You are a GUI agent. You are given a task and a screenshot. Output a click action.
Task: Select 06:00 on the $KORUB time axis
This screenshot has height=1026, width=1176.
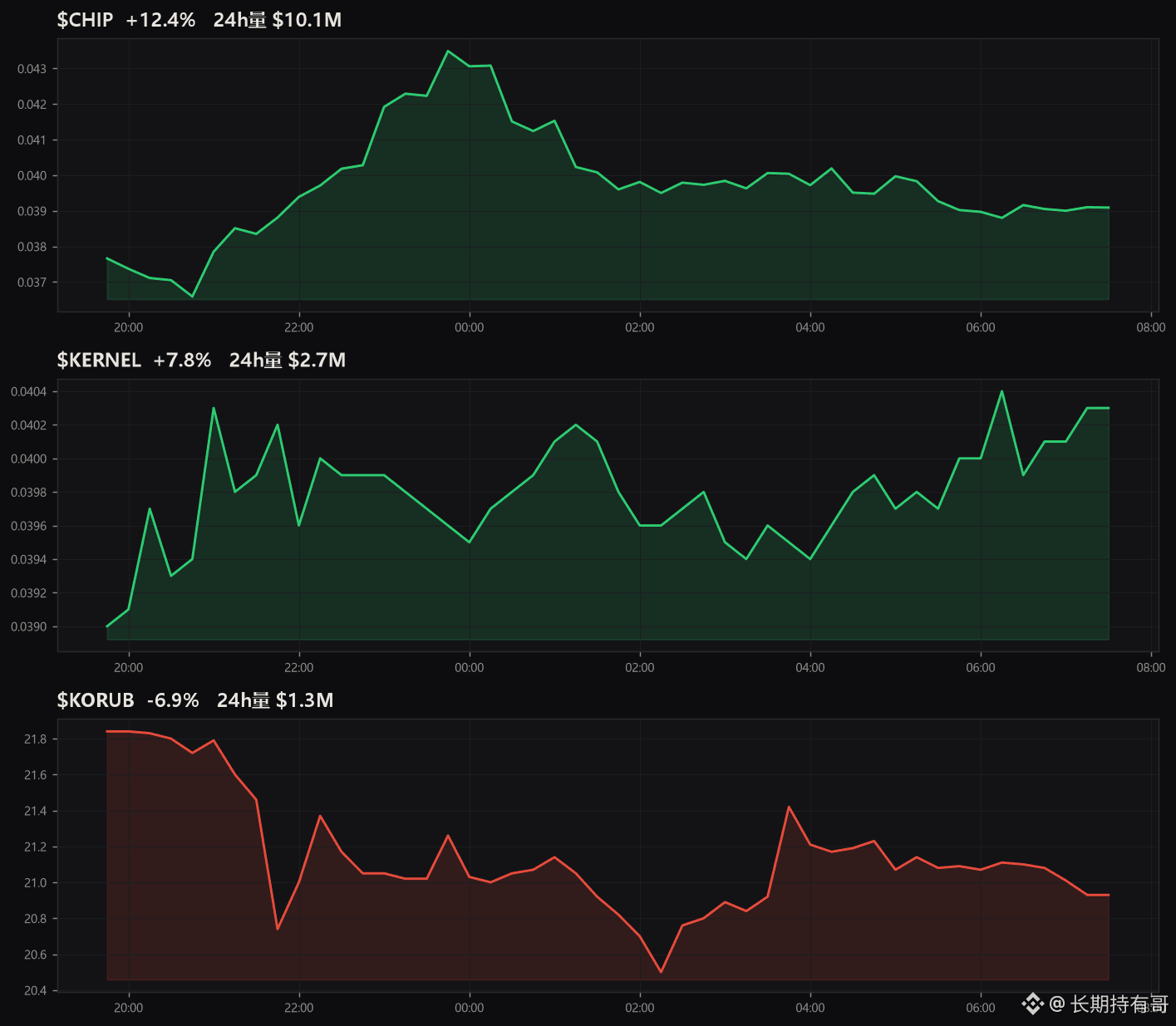click(981, 1008)
